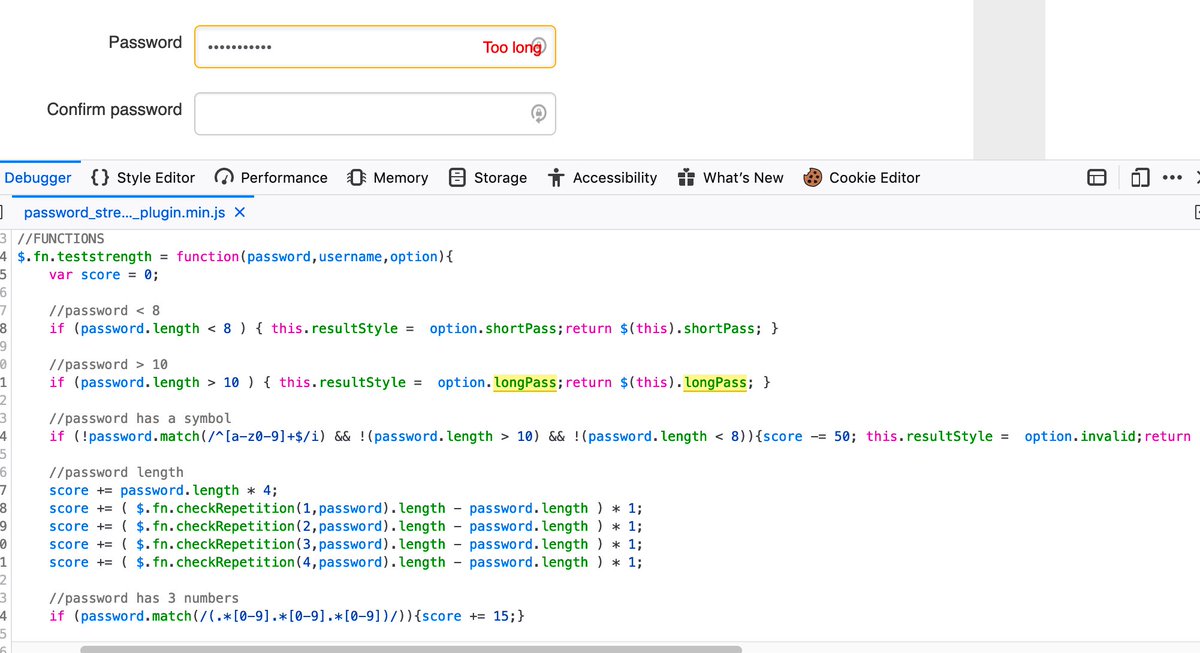Switch the devtools dock layout icon
This screenshot has height=653, width=1200.
click(x=1097, y=178)
